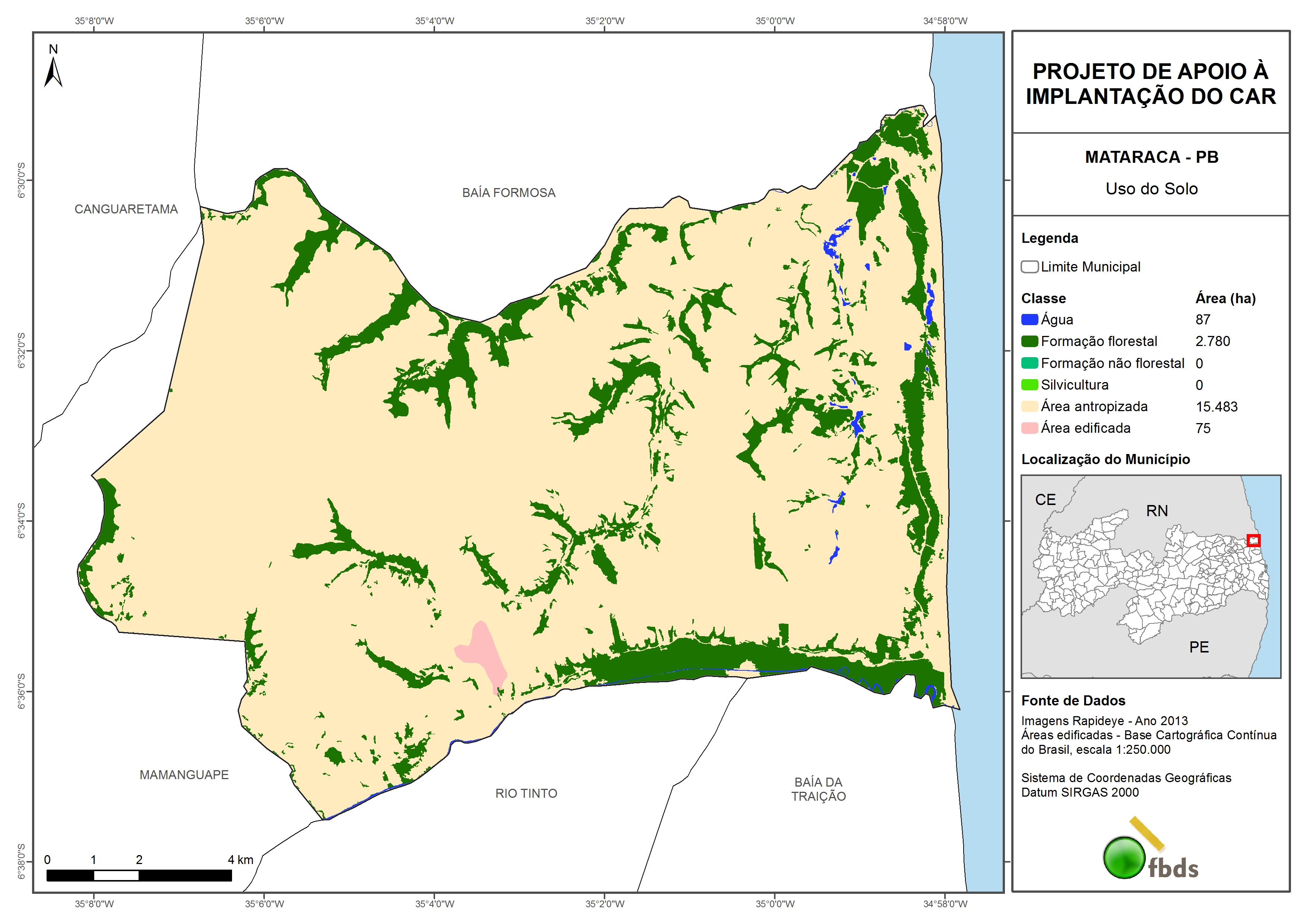Click the BAÍA DA TRAIÇÃO label
Viewport: 1307px width, 924px height.
pos(818,789)
